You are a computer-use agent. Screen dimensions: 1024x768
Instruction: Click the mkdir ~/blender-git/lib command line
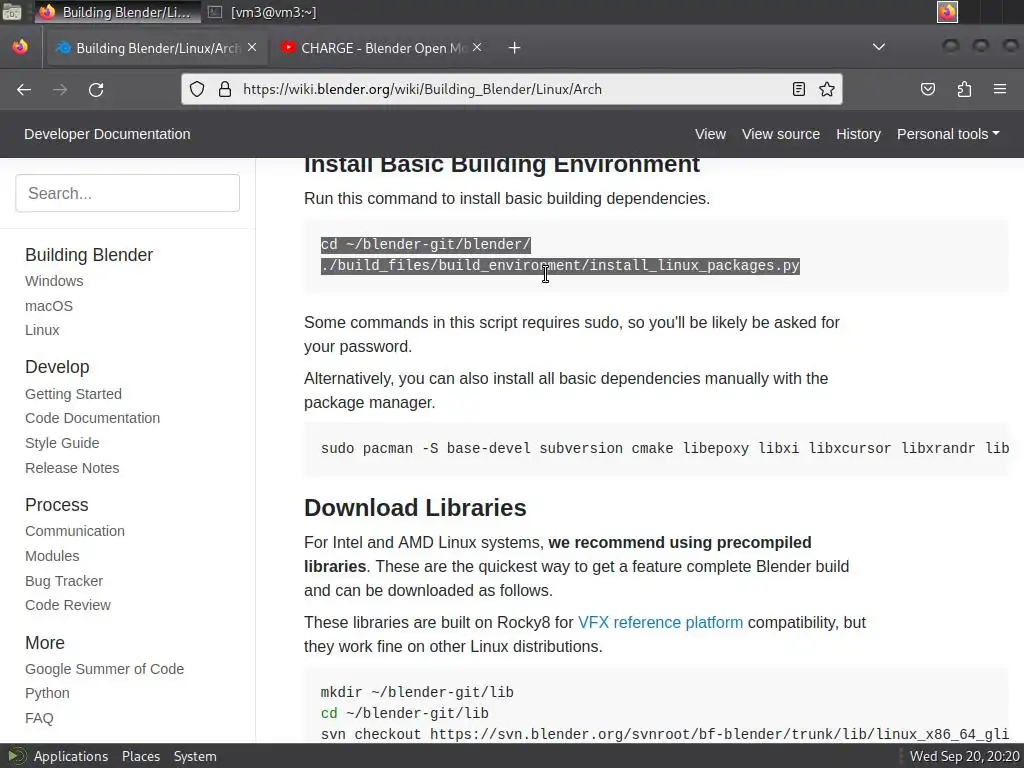(417, 692)
